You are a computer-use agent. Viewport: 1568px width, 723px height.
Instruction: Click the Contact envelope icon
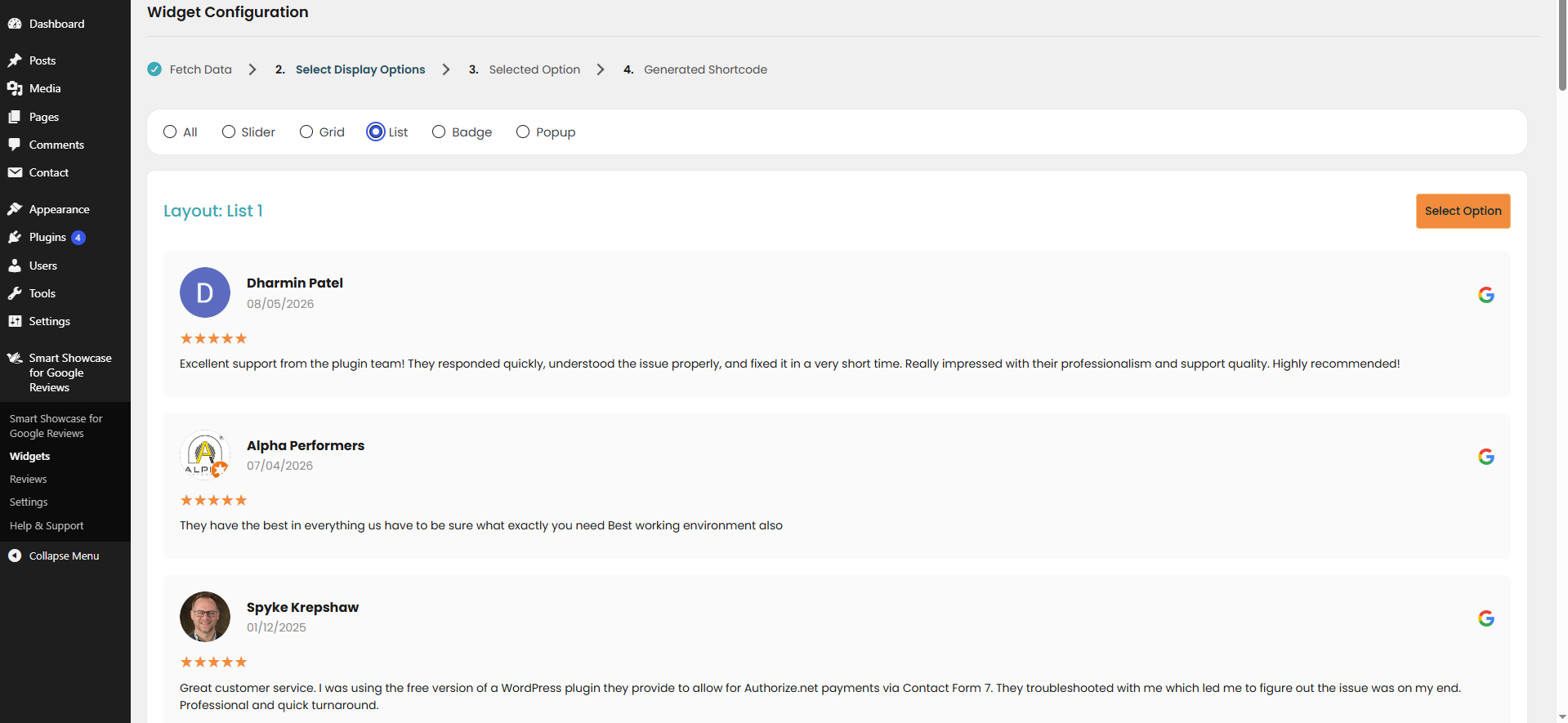pyautogui.click(x=15, y=172)
